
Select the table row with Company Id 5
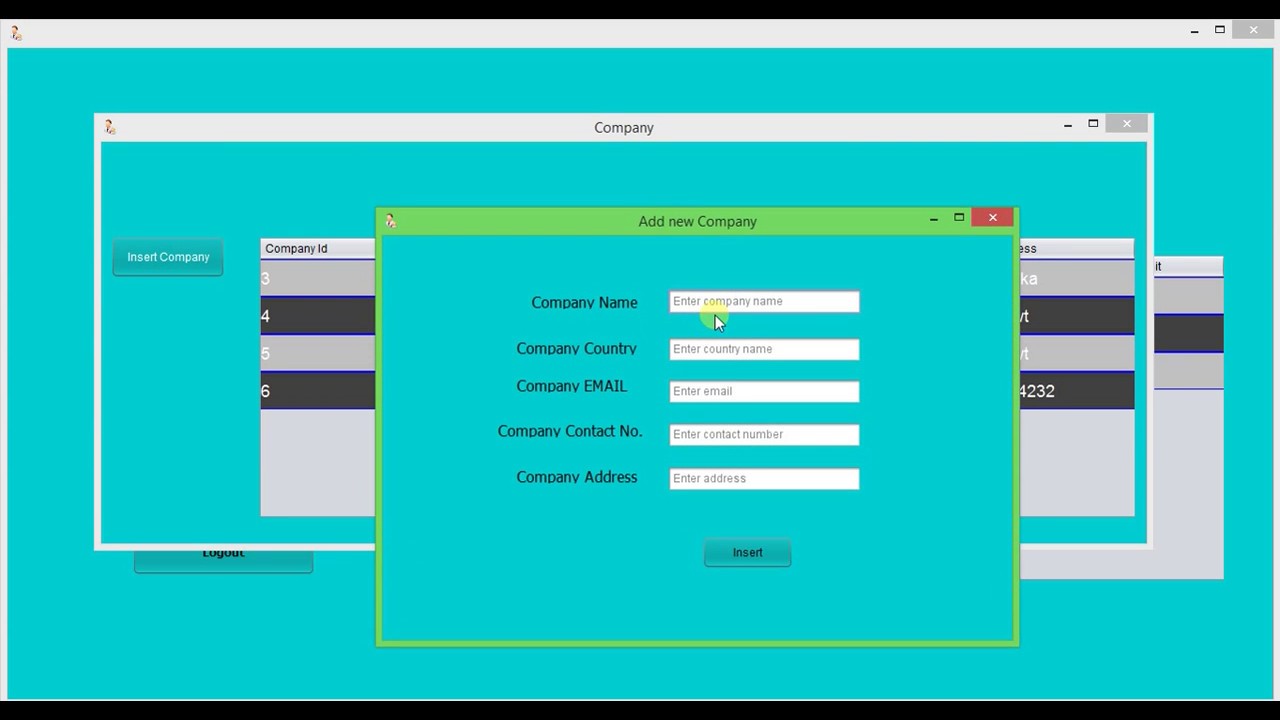point(318,353)
